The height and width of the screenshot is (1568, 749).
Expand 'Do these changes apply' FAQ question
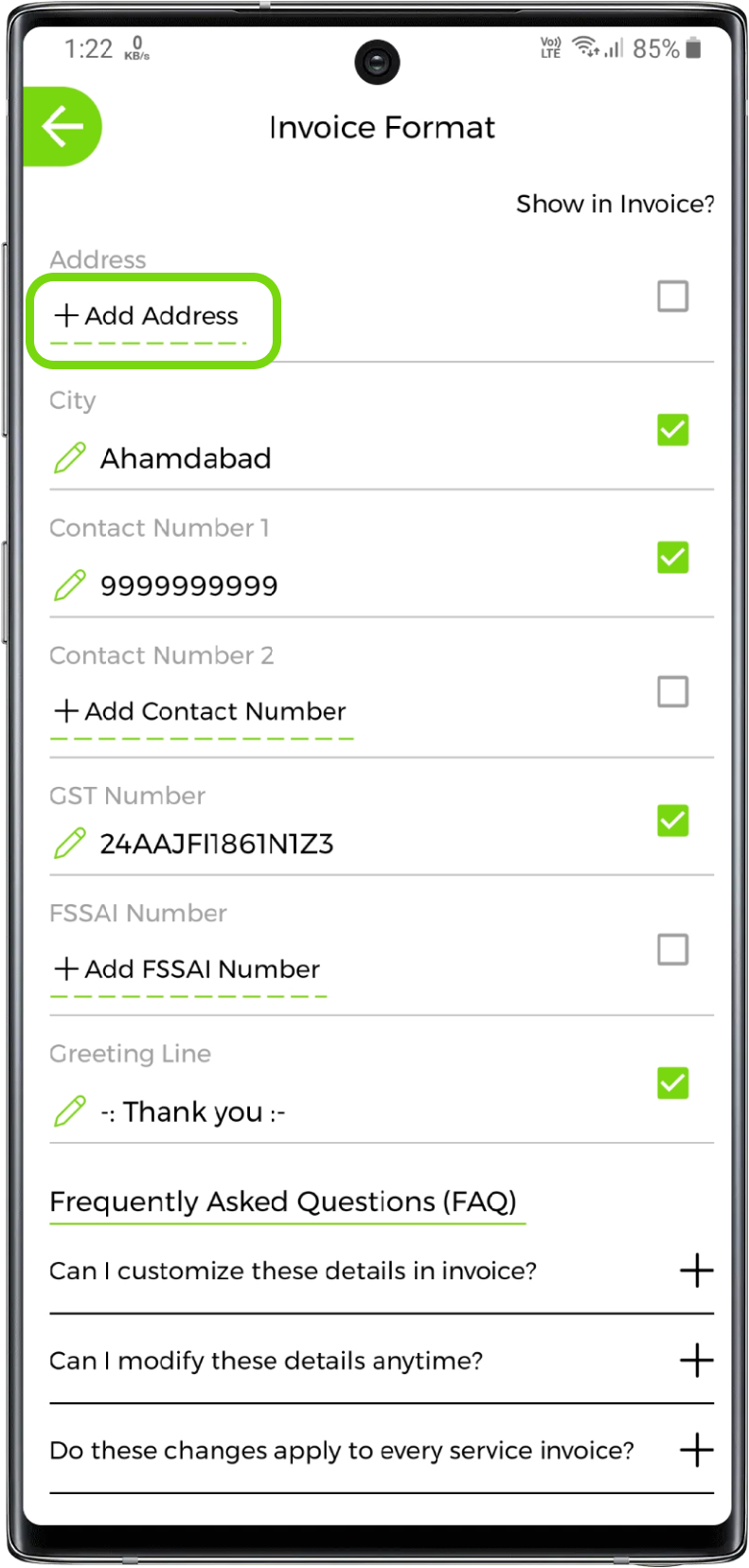point(696,1450)
